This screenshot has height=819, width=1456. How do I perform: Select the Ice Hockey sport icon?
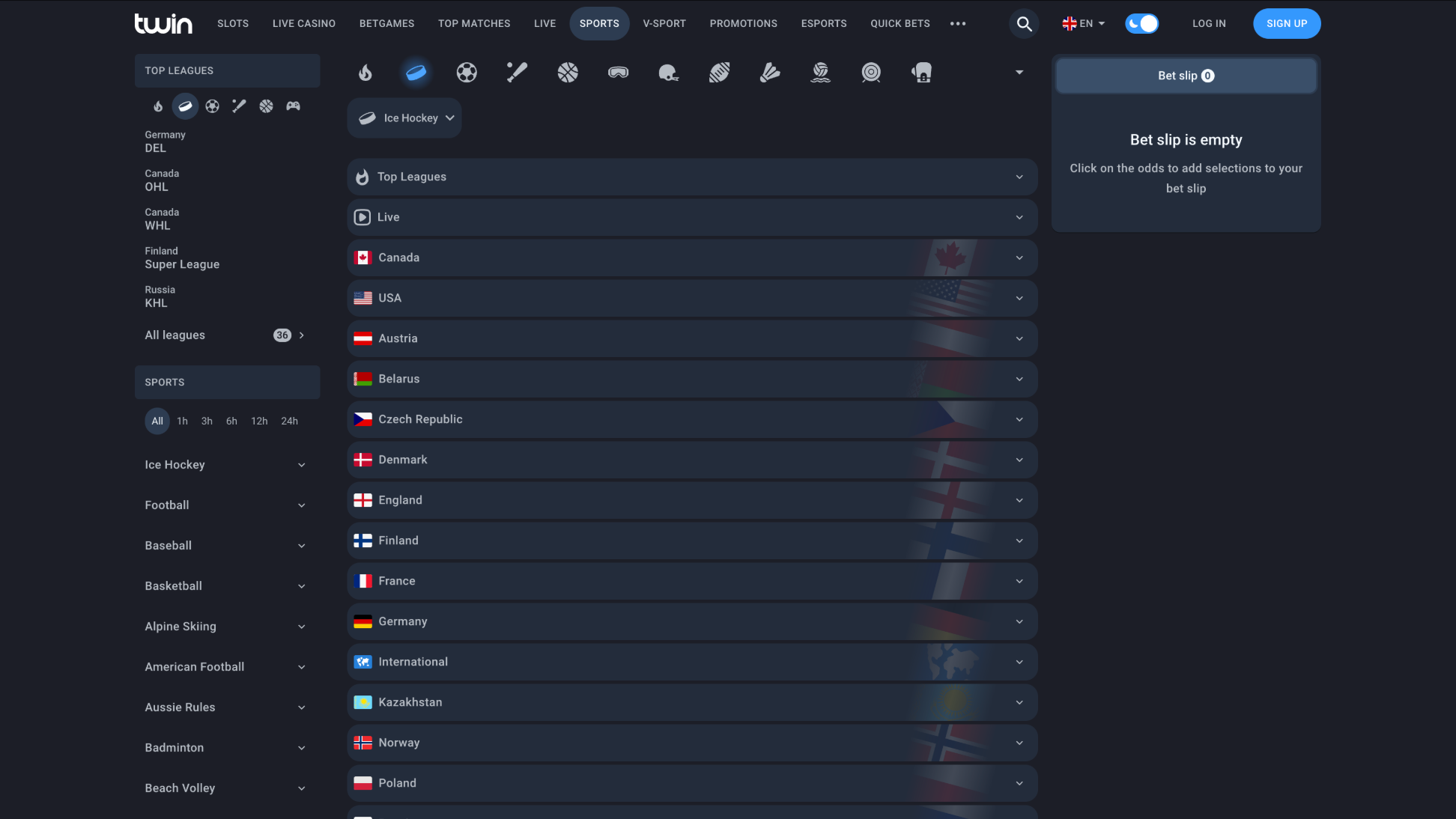416,73
